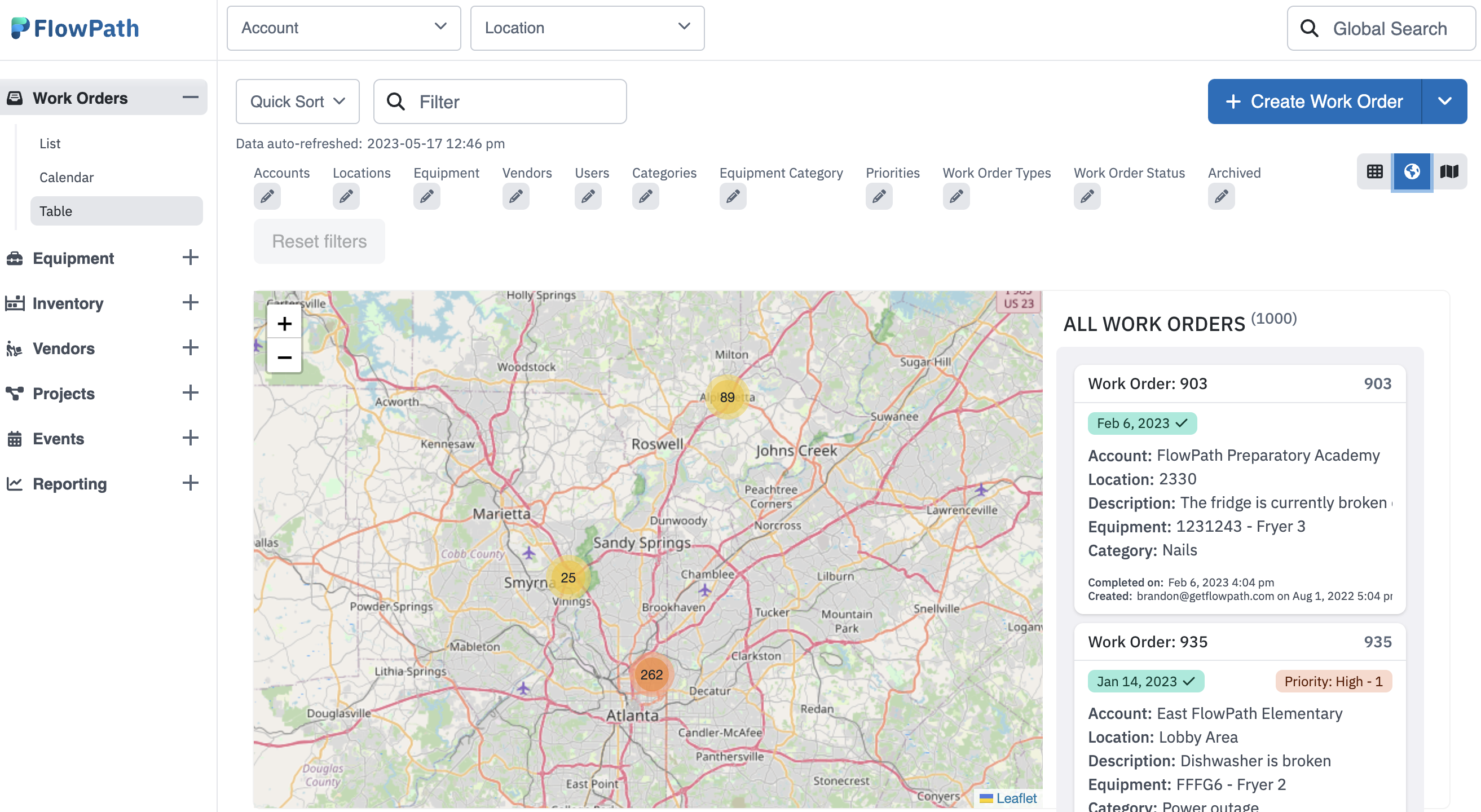Click the Reset filters button
This screenshot has width=1481, height=812.
pos(319,241)
